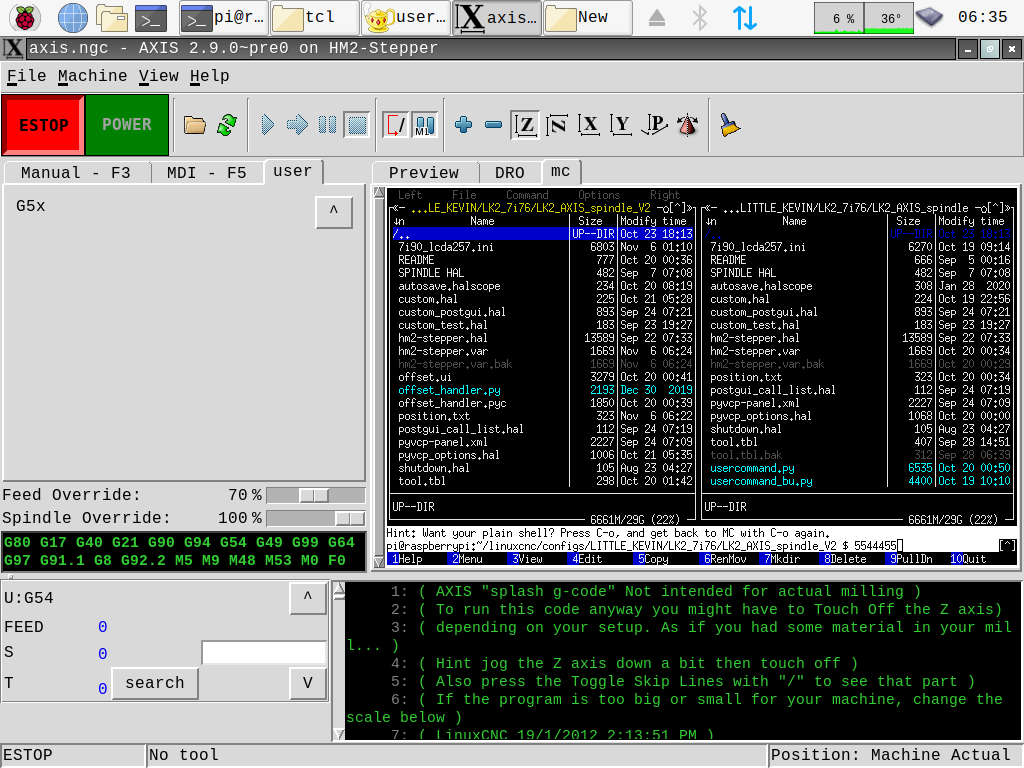Open the Bluetooth tray icon

click(x=699, y=18)
